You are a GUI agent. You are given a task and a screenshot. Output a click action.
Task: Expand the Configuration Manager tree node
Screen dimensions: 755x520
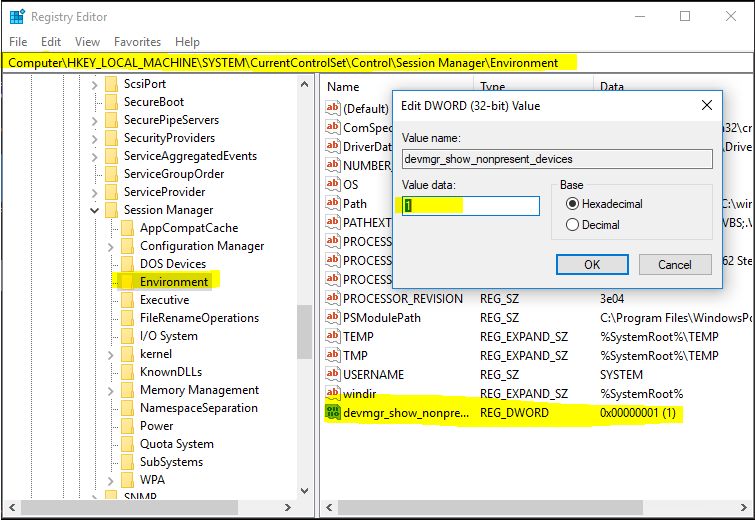(x=111, y=247)
